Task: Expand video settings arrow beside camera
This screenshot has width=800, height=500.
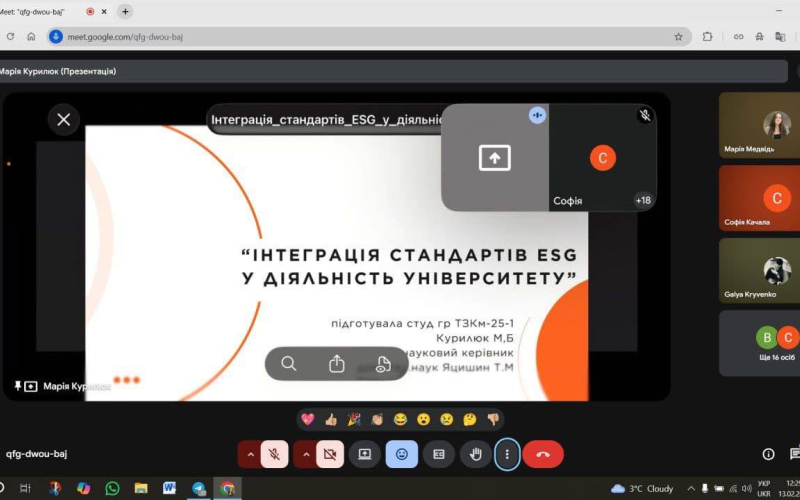Action: [305, 454]
